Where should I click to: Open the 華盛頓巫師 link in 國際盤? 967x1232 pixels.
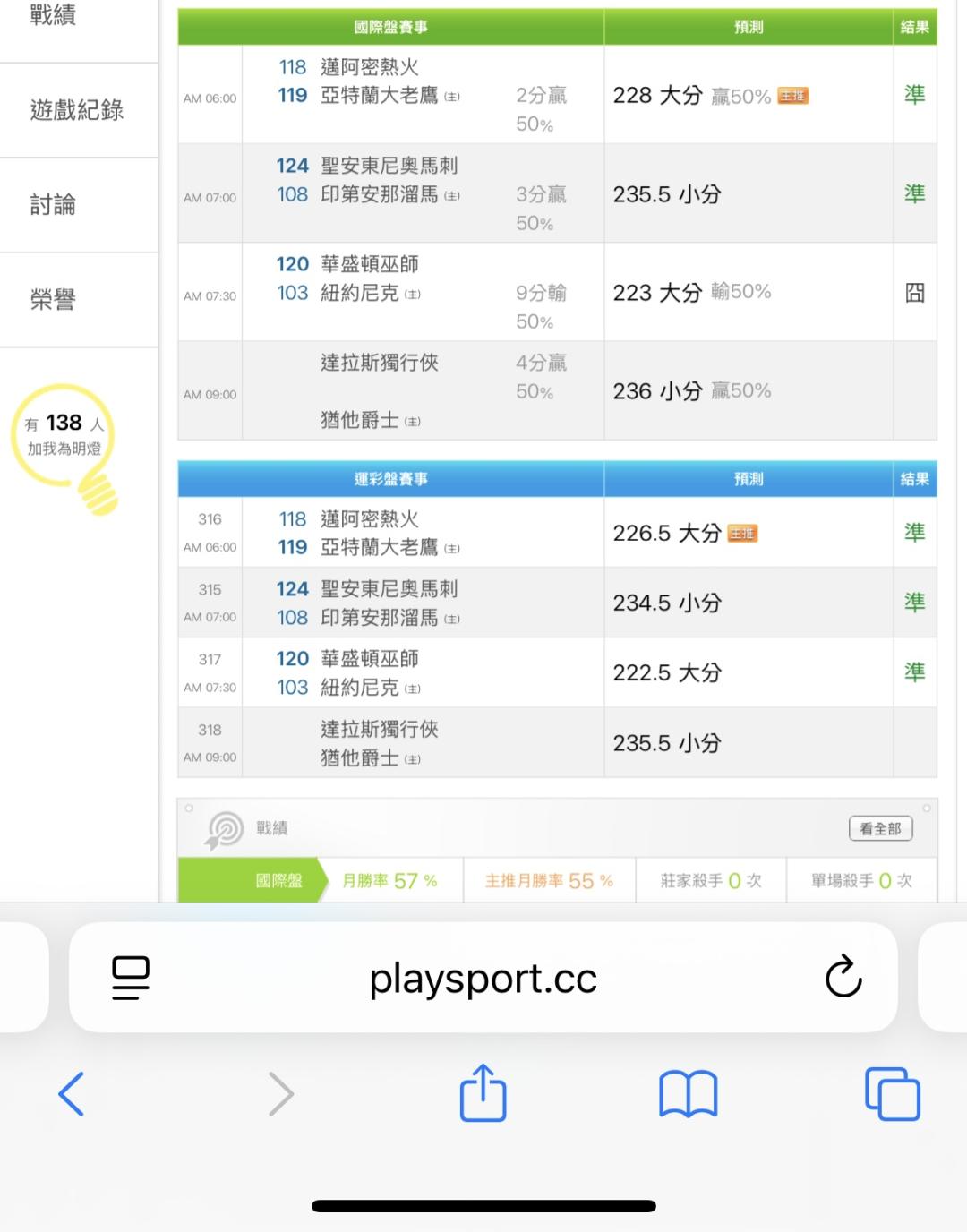[x=370, y=264]
